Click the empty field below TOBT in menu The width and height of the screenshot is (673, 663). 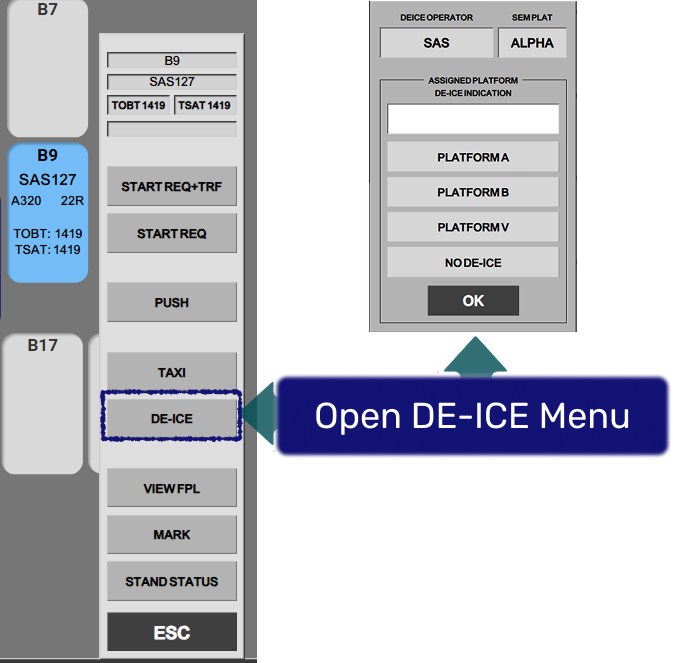pos(172,129)
